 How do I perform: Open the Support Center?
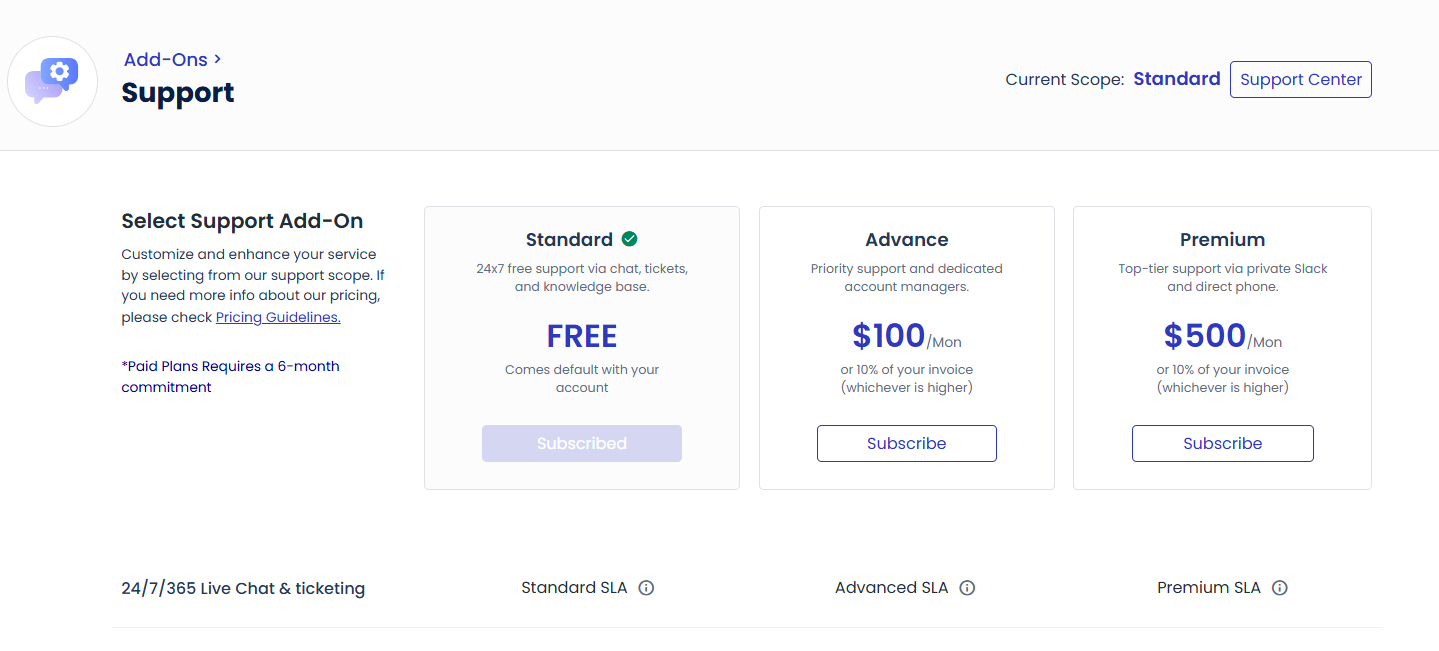click(1300, 80)
